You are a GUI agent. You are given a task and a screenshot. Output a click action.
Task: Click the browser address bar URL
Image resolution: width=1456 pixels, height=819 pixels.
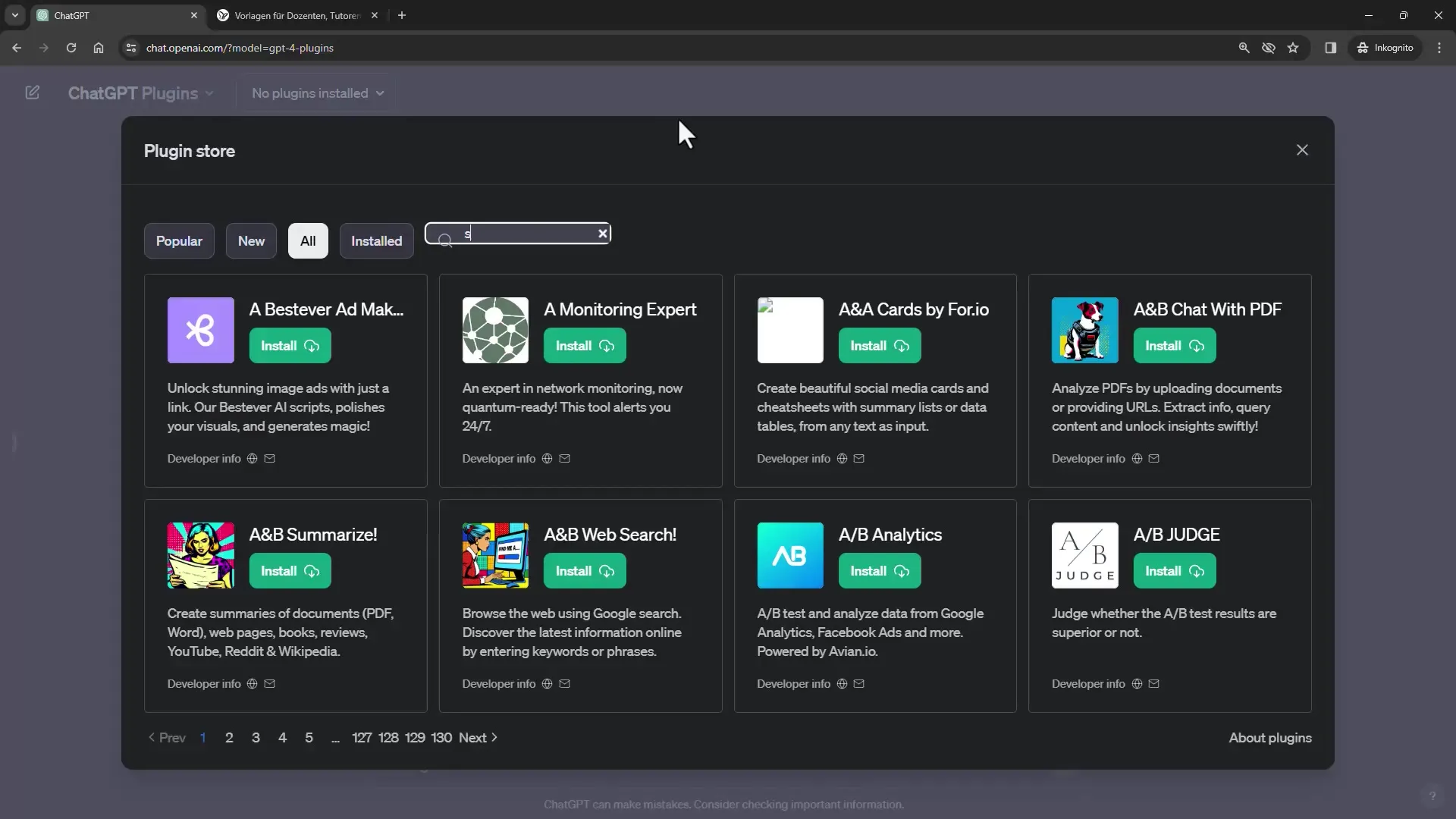point(240,48)
